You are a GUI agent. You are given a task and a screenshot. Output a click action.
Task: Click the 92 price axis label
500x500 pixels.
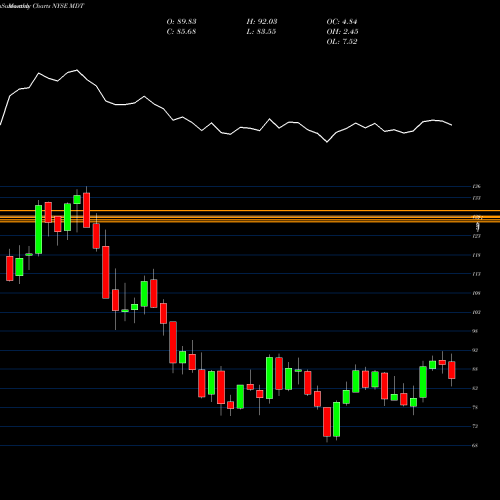coord(476,350)
